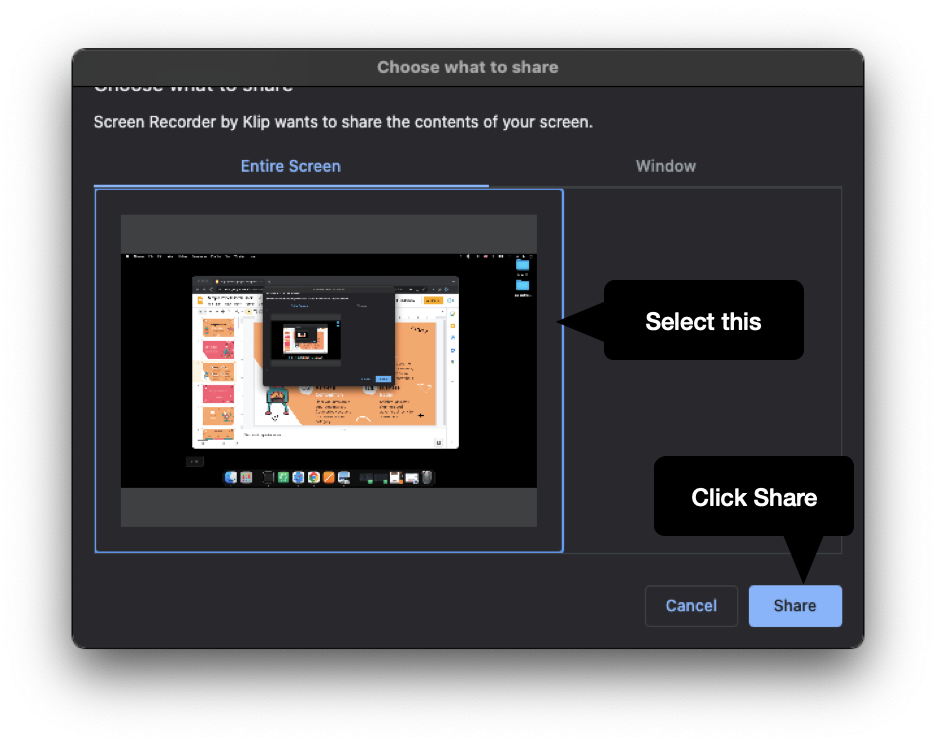This screenshot has width=936, height=744.
Task: Click Launchpad icon in the previewed dock
Action: 246,477
